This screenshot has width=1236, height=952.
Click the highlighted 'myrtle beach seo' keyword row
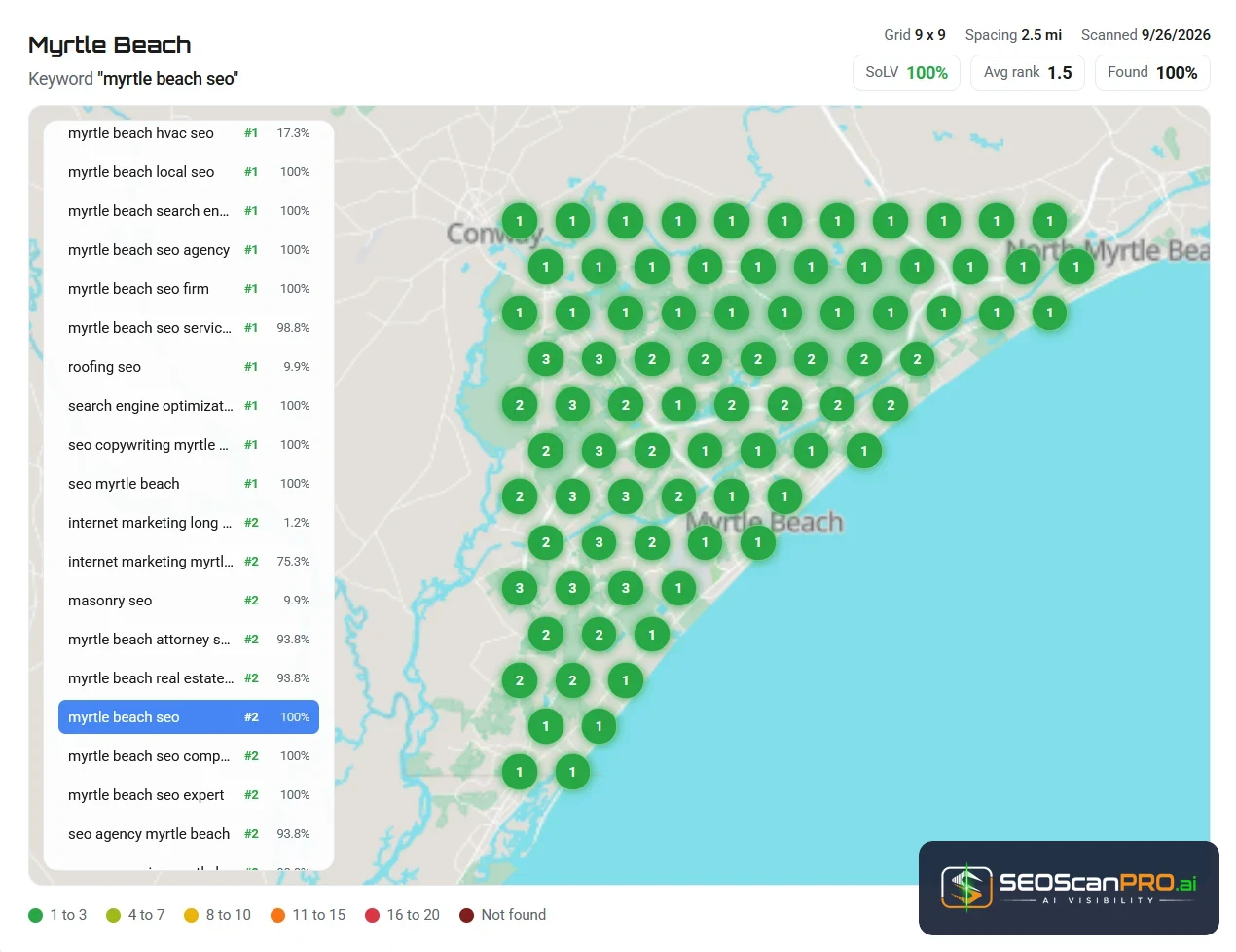pos(189,717)
